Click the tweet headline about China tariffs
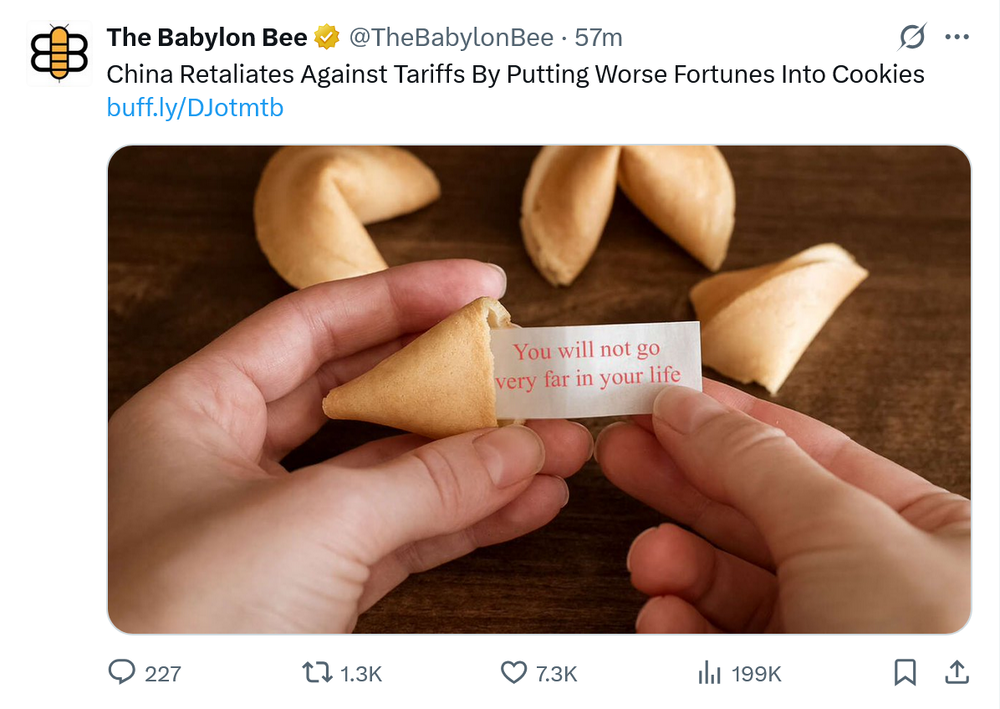This screenshot has width=1000, height=709. tap(515, 74)
